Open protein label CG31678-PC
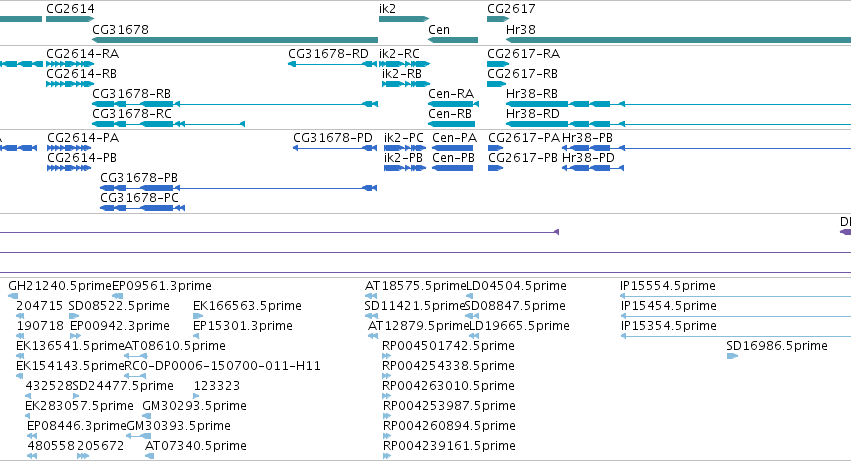 tap(139, 198)
